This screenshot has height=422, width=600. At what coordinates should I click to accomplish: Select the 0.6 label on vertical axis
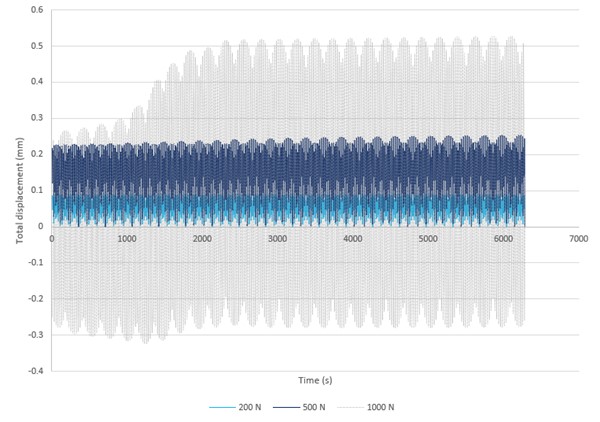coord(36,10)
